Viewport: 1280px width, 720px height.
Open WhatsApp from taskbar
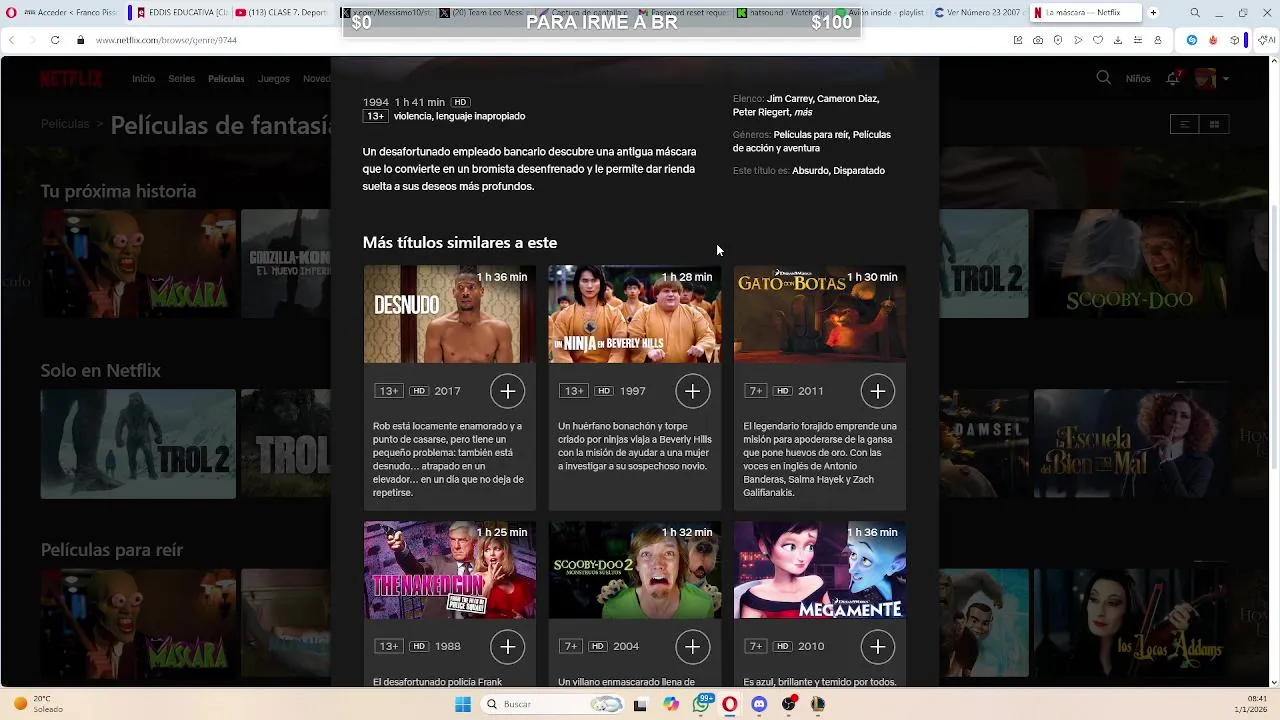[701, 704]
